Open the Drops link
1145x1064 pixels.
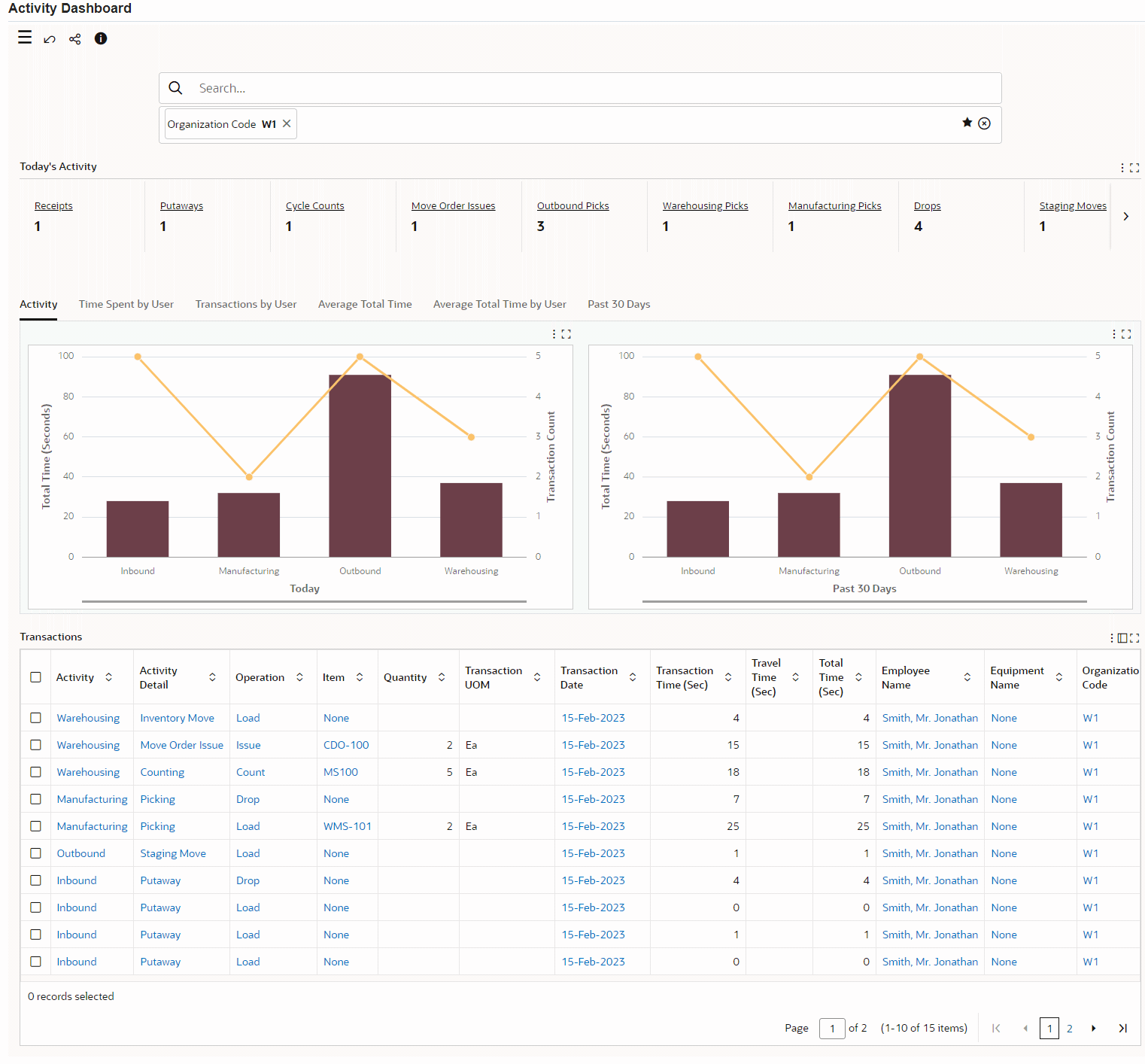click(x=927, y=206)
